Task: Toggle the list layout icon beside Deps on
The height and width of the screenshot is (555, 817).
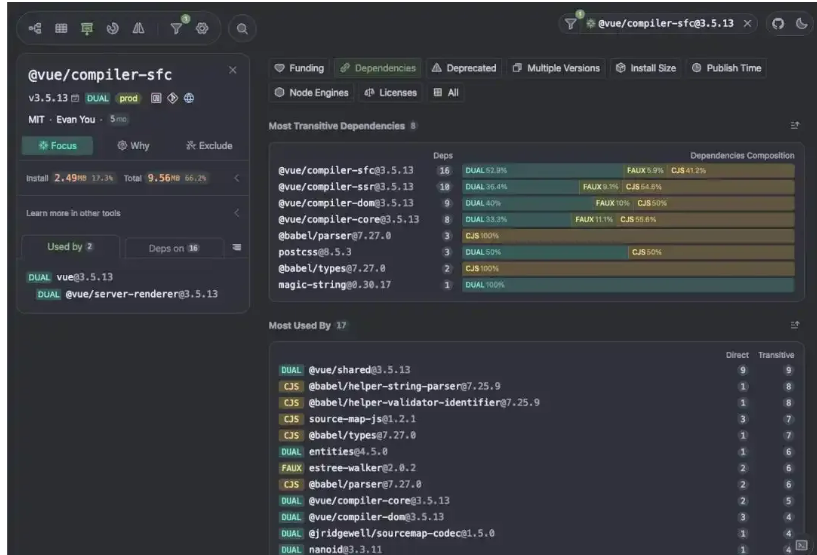Action: [x=237, y=248]
